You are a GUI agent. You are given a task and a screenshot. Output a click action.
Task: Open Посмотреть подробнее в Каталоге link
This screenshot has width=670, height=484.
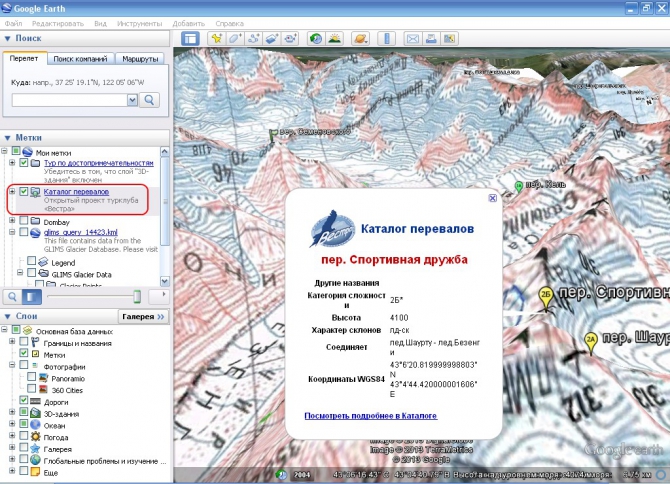[370, 416]
